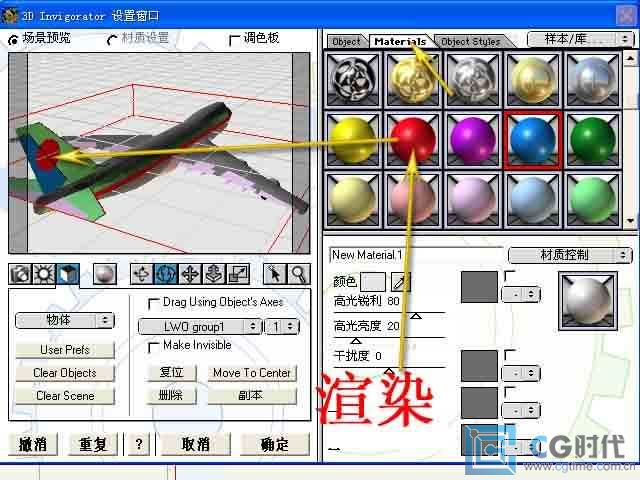The width and height of the screenshot is (640, 480).
Task: Open the 样本/库 dropdown
Action: [x=580, y=40]
